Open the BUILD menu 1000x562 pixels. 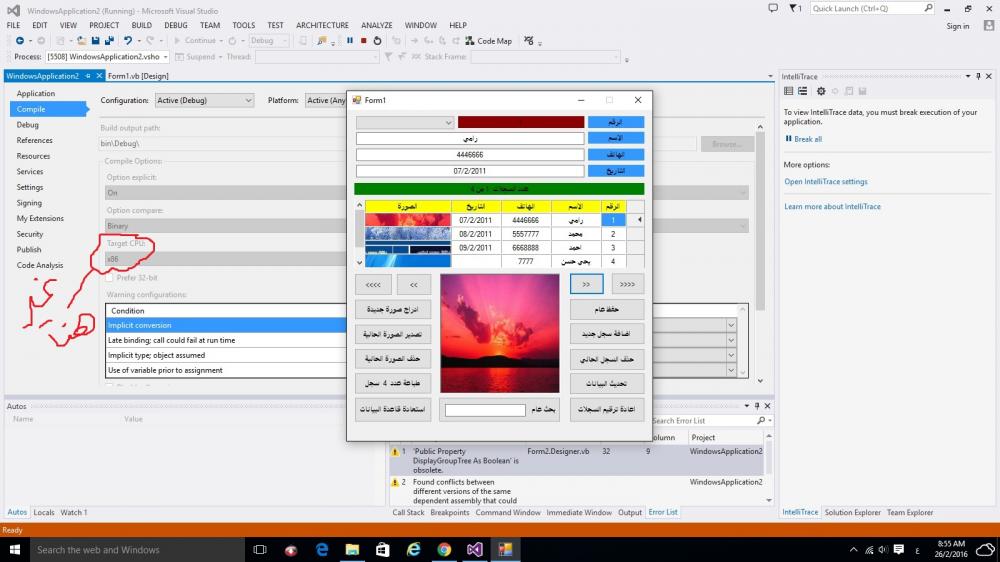coord(142,26)
